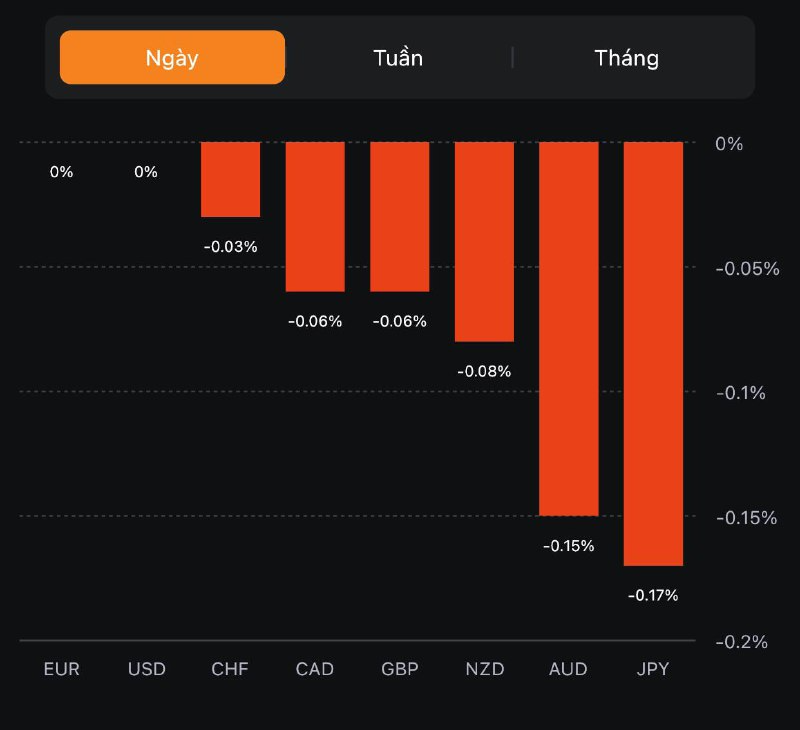Switch to the Tuần tab

[x=398, y=58]
